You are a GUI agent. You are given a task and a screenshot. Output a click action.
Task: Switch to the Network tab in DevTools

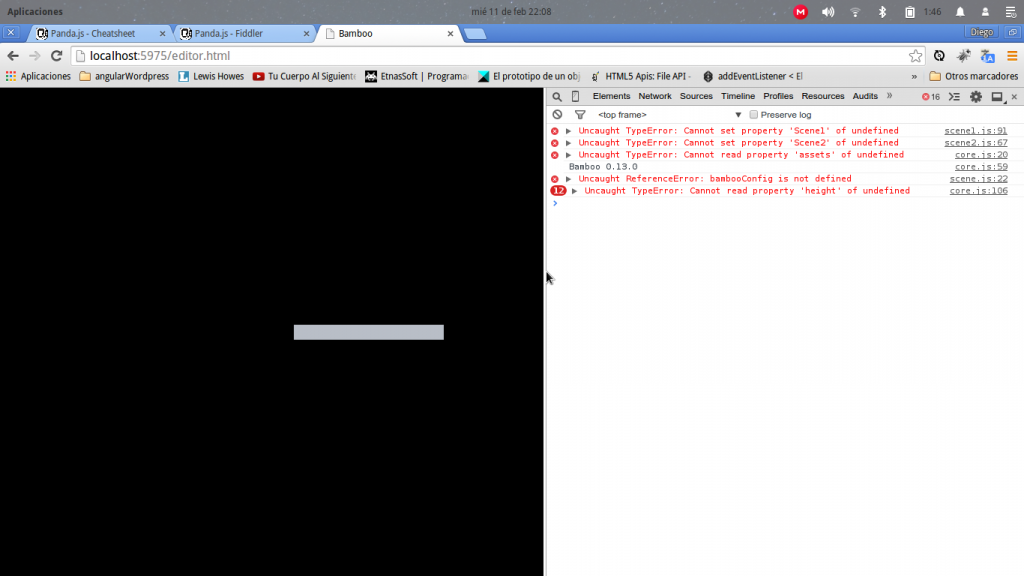coord(655,96)
